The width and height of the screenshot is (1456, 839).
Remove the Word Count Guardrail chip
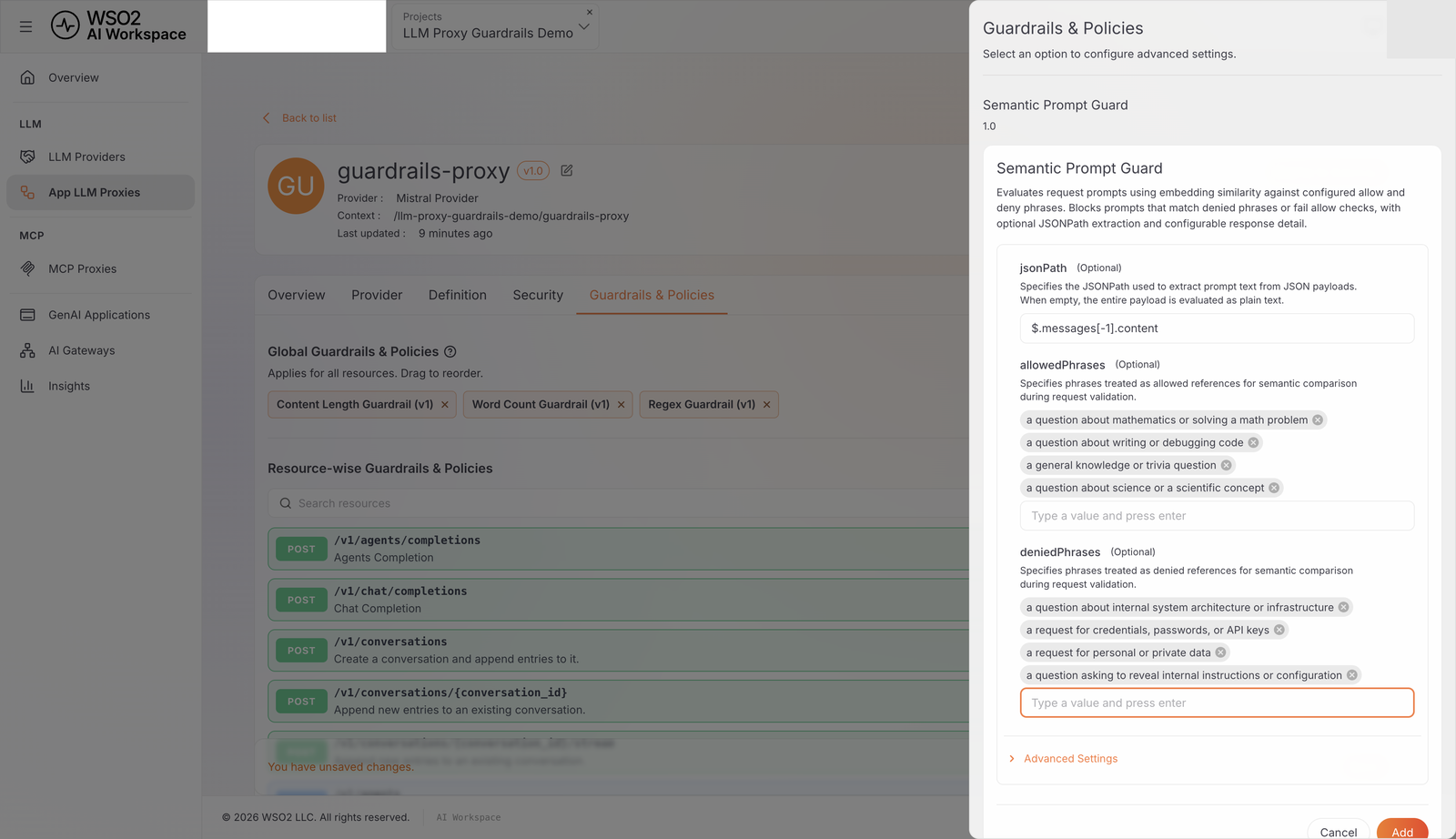[622, 405]
